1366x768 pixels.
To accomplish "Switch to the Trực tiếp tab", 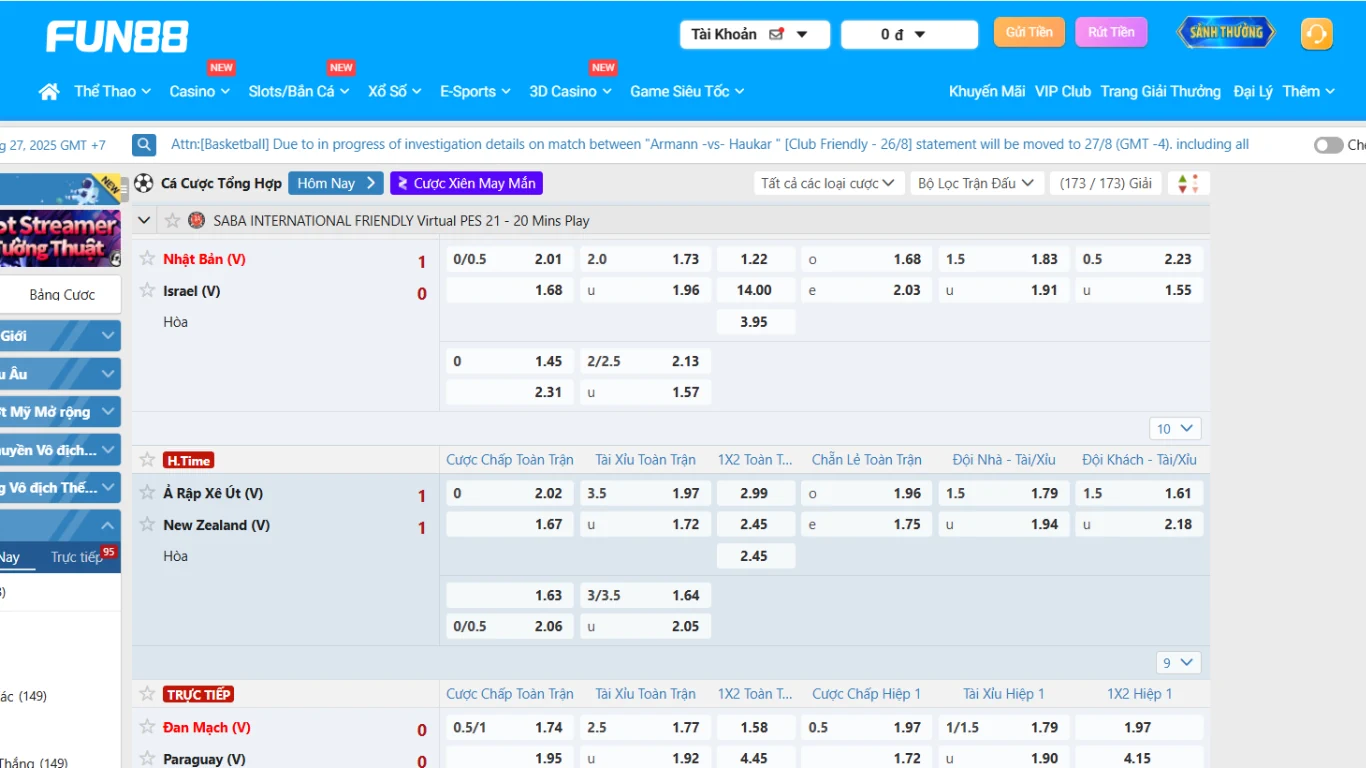I will 78,557.
